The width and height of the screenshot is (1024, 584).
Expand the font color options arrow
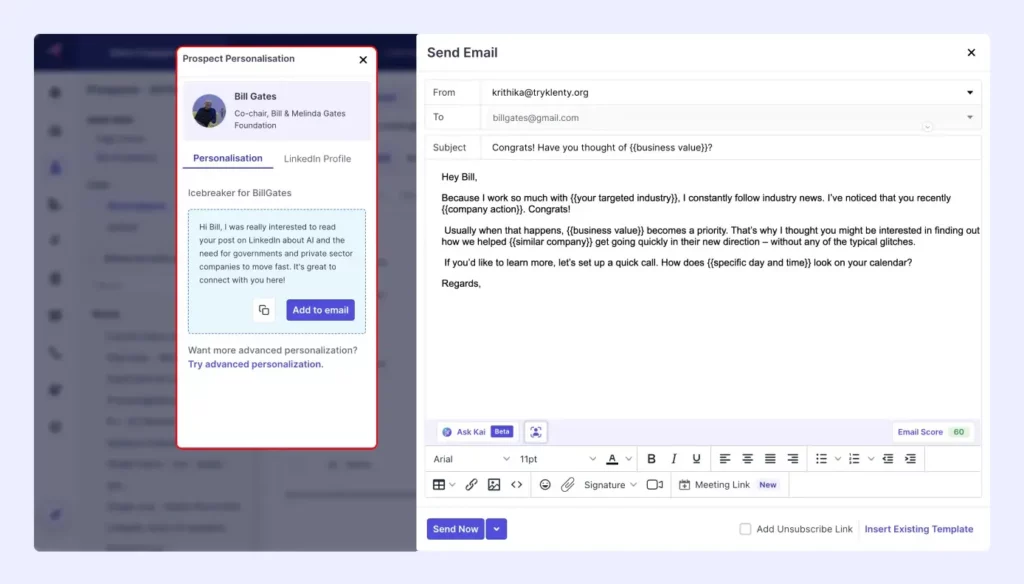[x=628, y=459]
